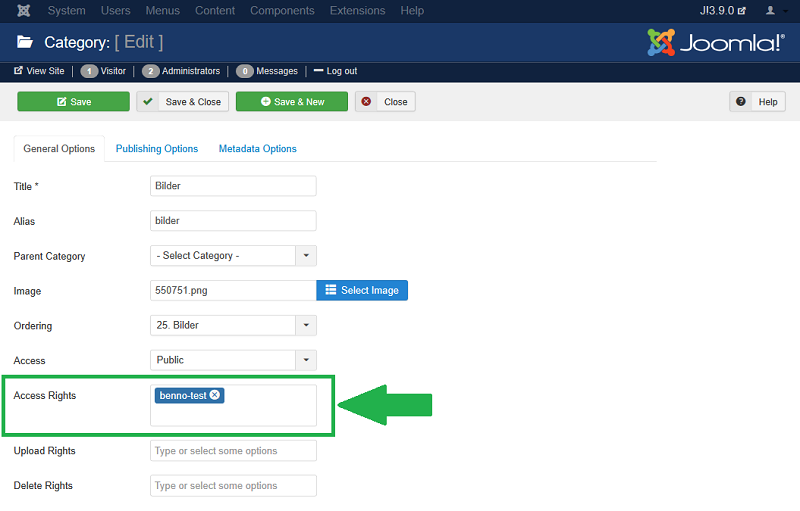Switch to the Publishing Options tab

point(157,149)
